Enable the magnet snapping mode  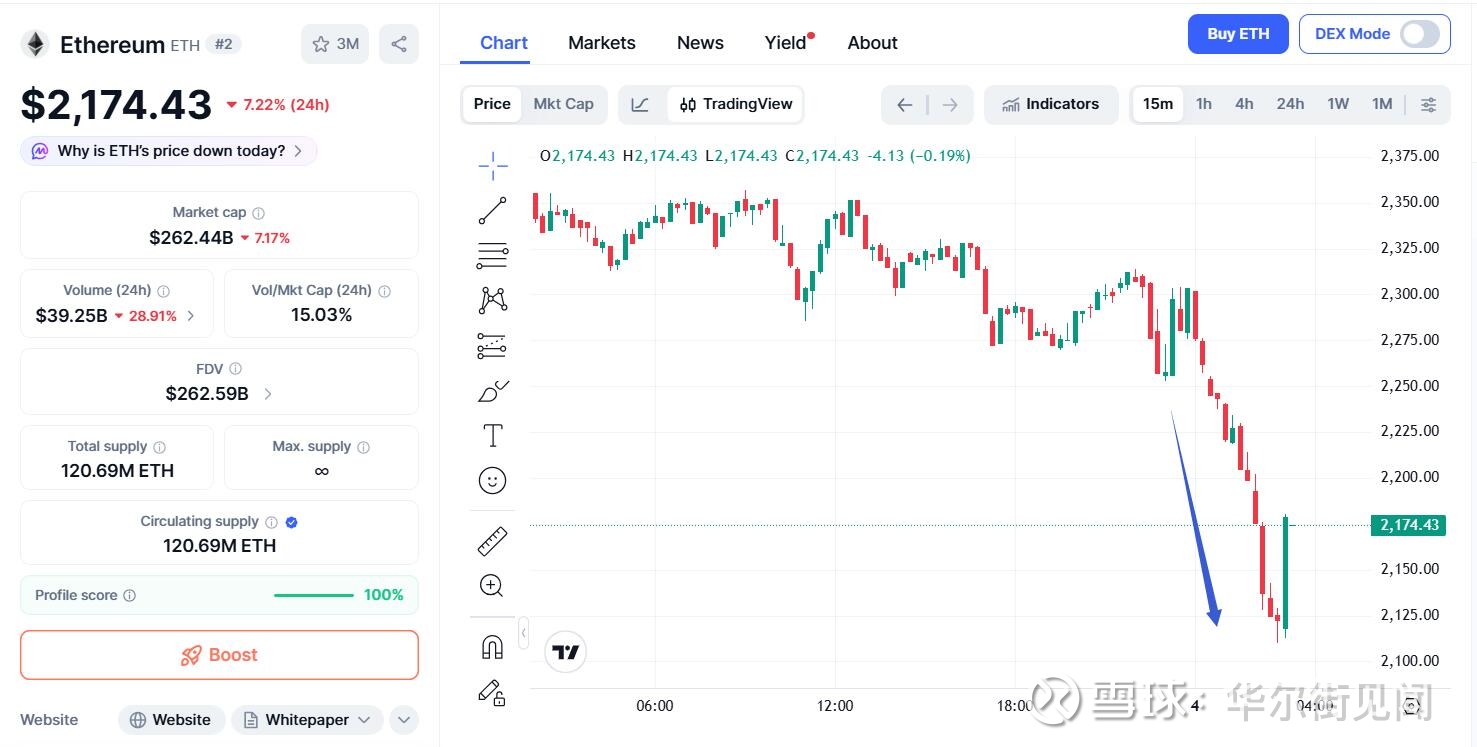pyautogui.click(x=492, y=647)
